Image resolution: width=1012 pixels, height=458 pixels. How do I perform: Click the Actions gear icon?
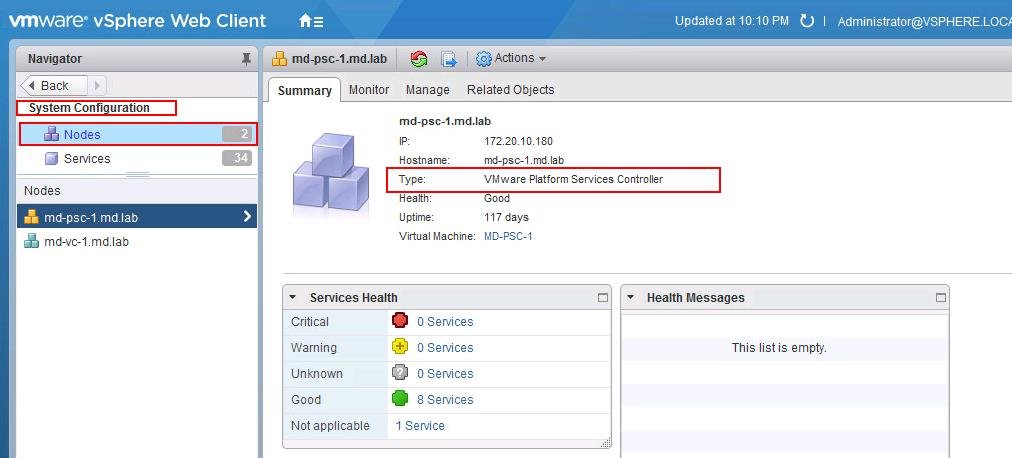tap(483, 59)
